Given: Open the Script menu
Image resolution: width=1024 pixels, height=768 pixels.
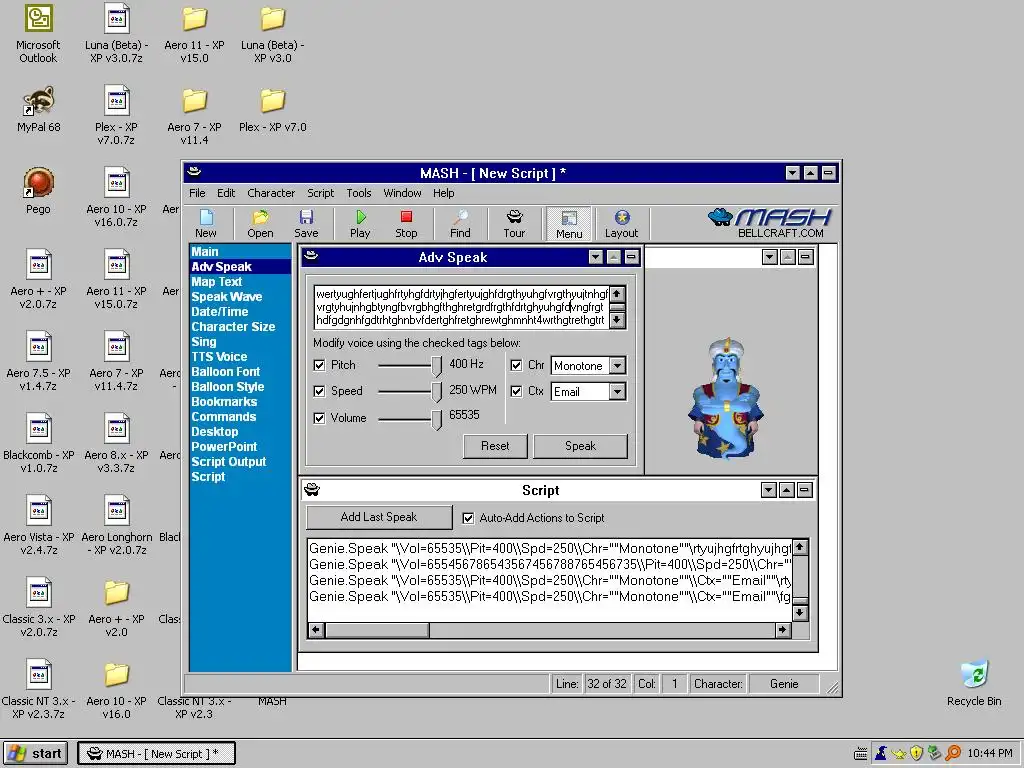Looking at the screenshot, I should [x=321, y=193].
